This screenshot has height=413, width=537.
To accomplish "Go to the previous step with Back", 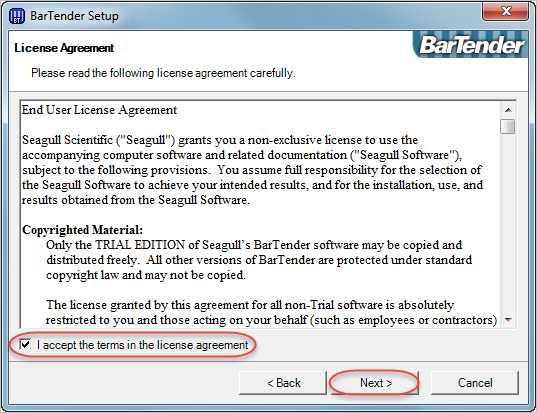I will pyautogui.click(x=283, y=383).
